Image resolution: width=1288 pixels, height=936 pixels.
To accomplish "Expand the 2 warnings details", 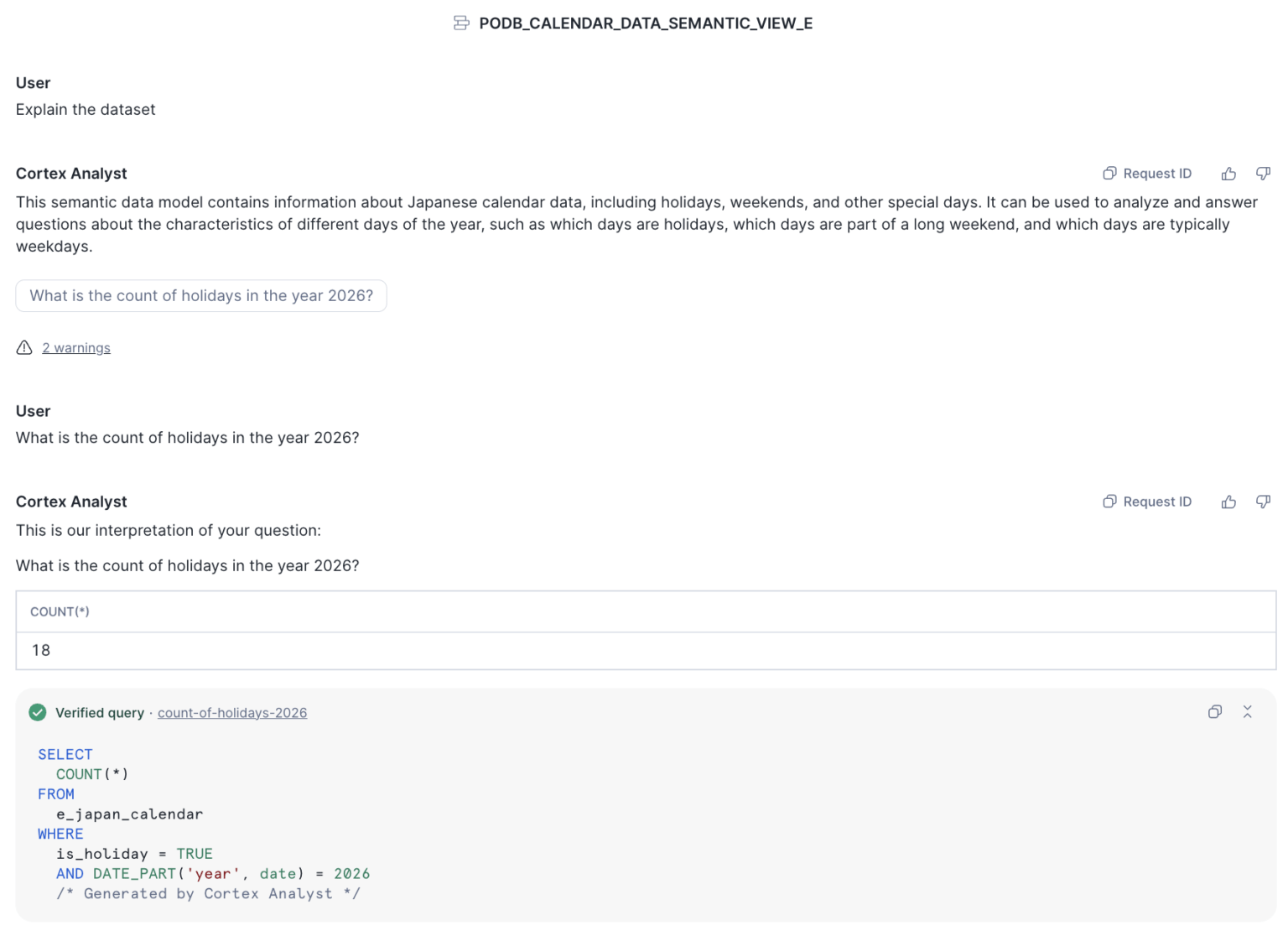I will 76,347.
